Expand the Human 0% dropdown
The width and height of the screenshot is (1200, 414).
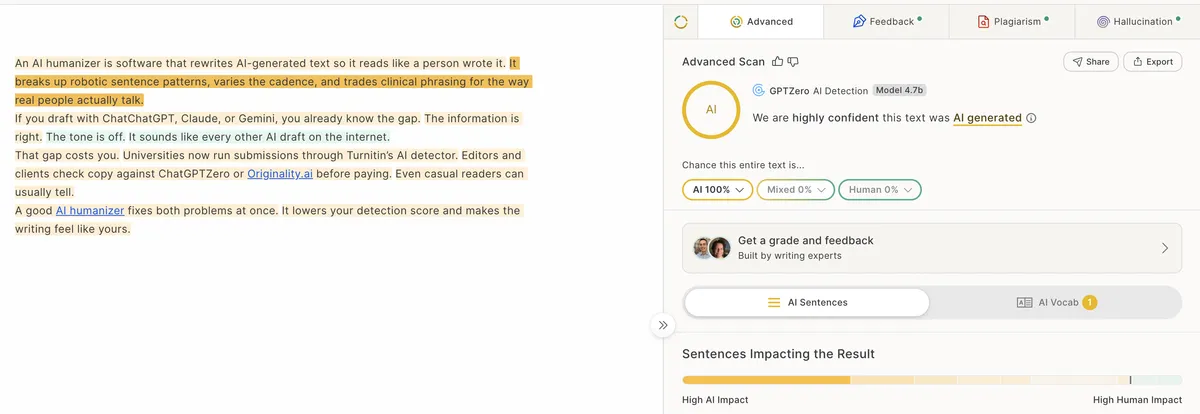coord(879,189)
